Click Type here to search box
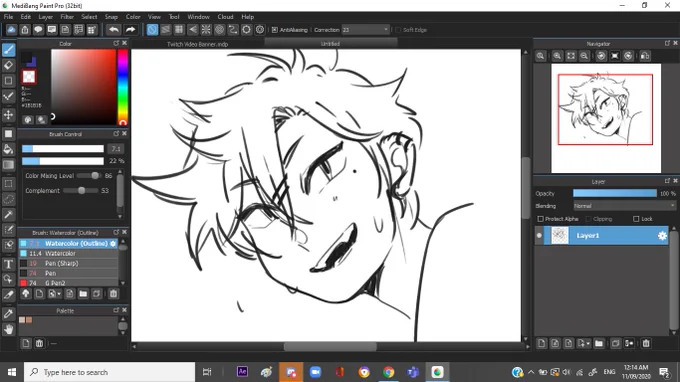The width and height of the screenshot is (680, 382). pyautogui.click(x=109, y=372)
